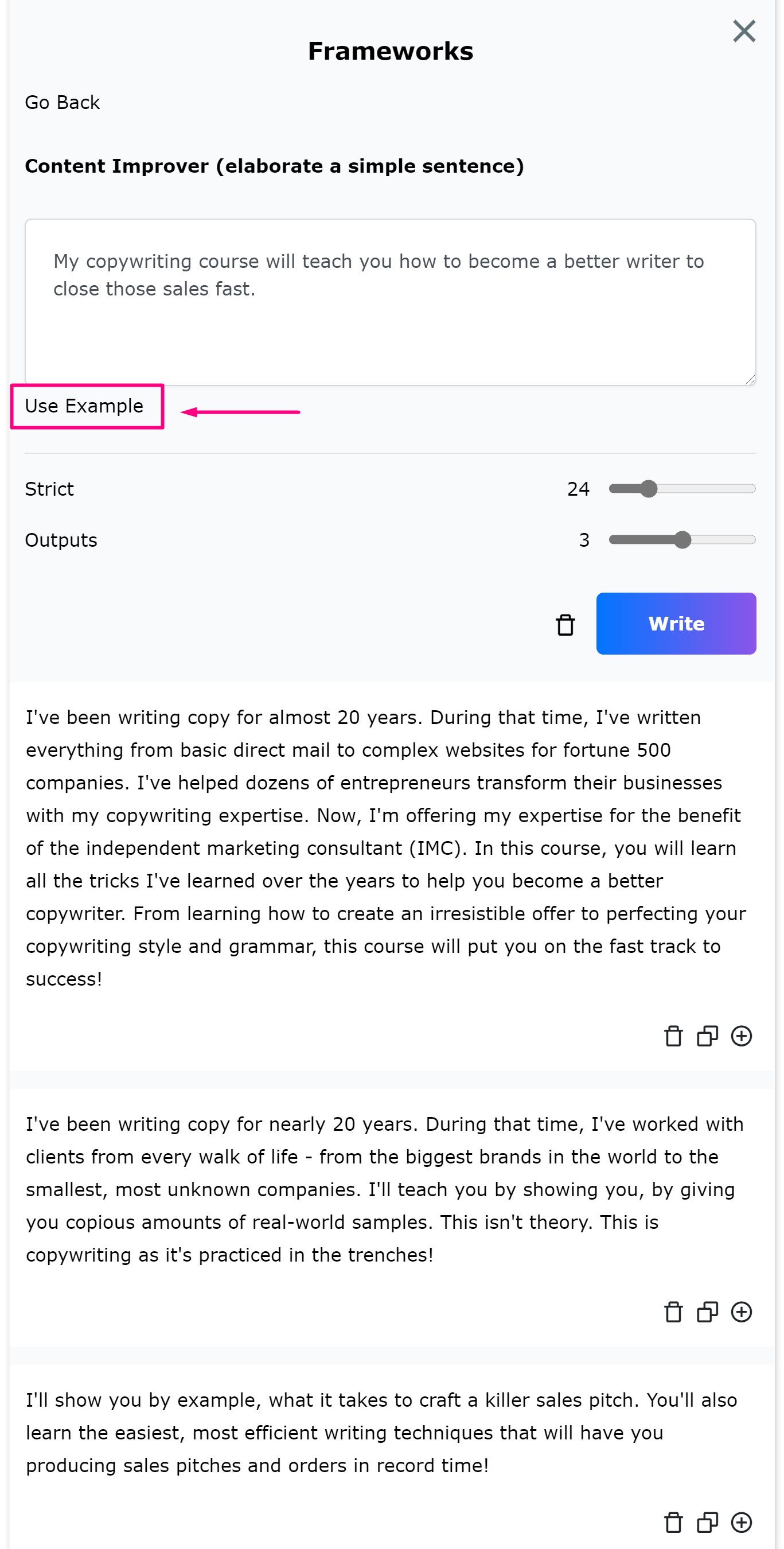Copy the first generated output
This screenshot has width=784, height=1549.
pos(707,1036)
